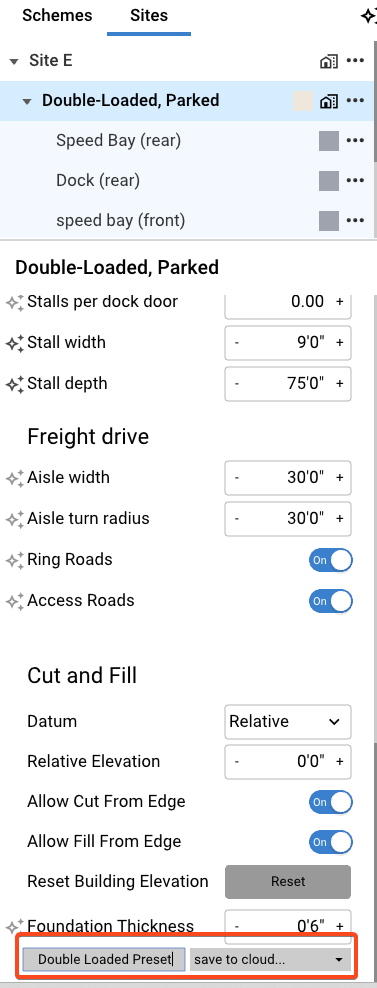
Task: Click sparkle icon beside Stall width
Action: [x=14, y=343]
